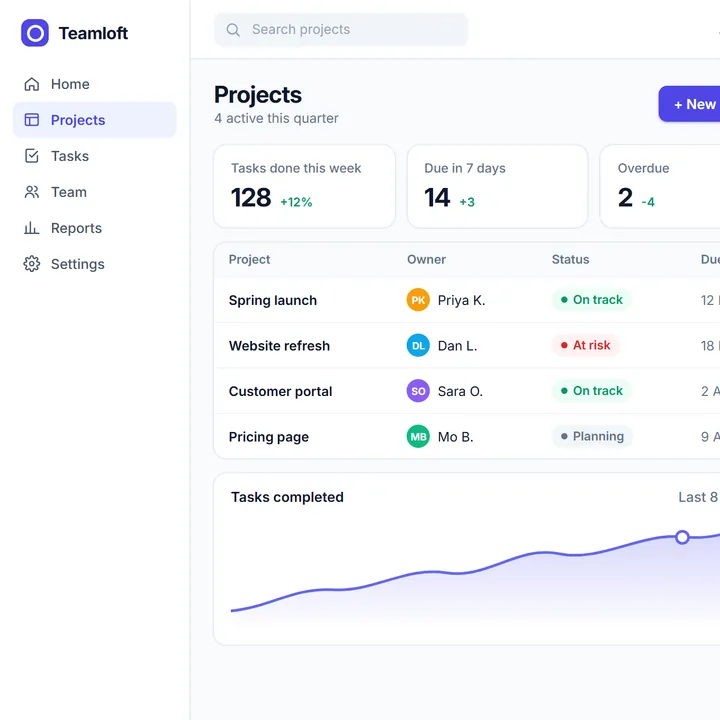Click the PK avatar for Priya K.
720x720 pixels.
coord(418,300)
